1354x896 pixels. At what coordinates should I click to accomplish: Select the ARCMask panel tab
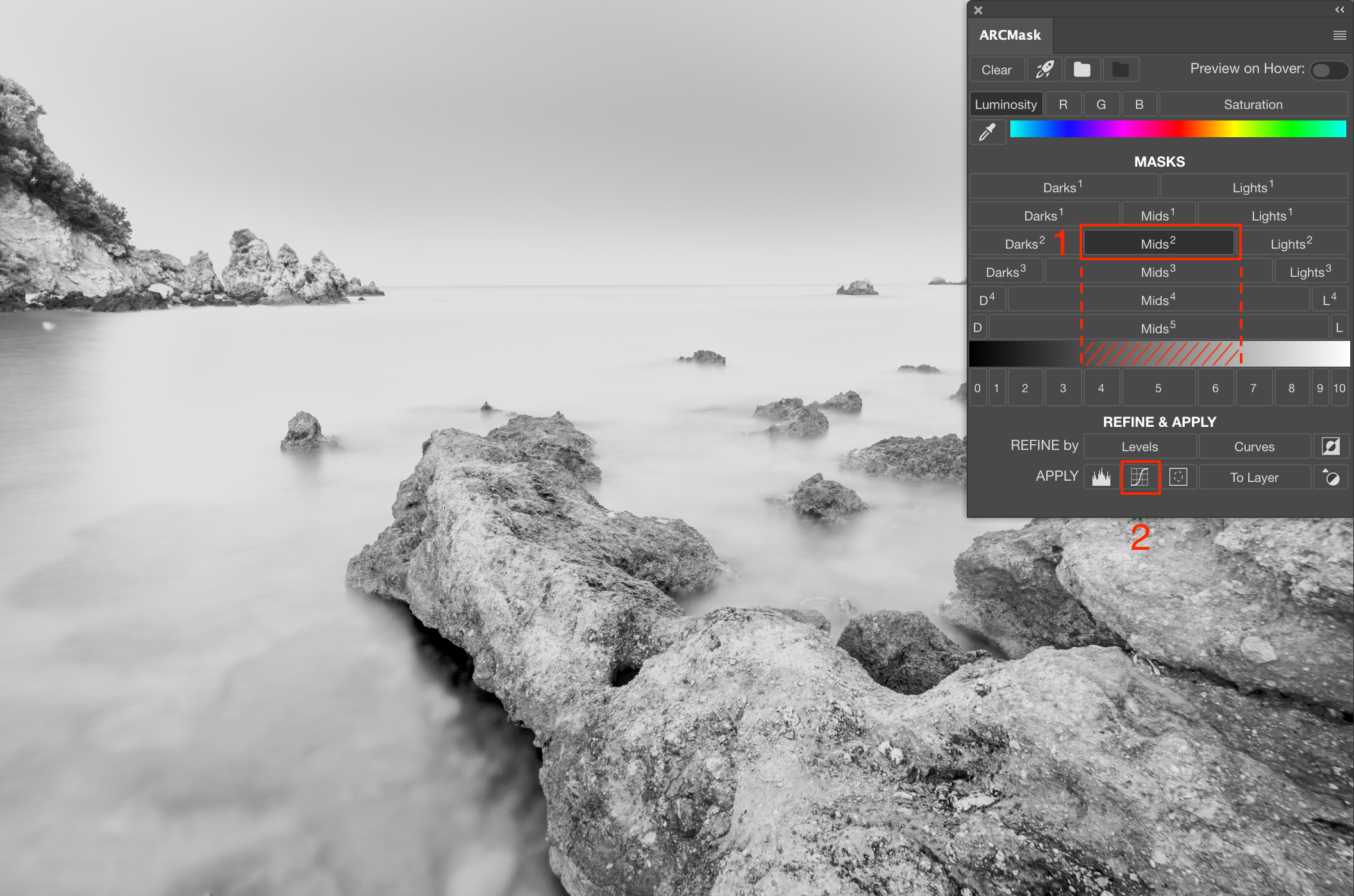click(1010, 35)
